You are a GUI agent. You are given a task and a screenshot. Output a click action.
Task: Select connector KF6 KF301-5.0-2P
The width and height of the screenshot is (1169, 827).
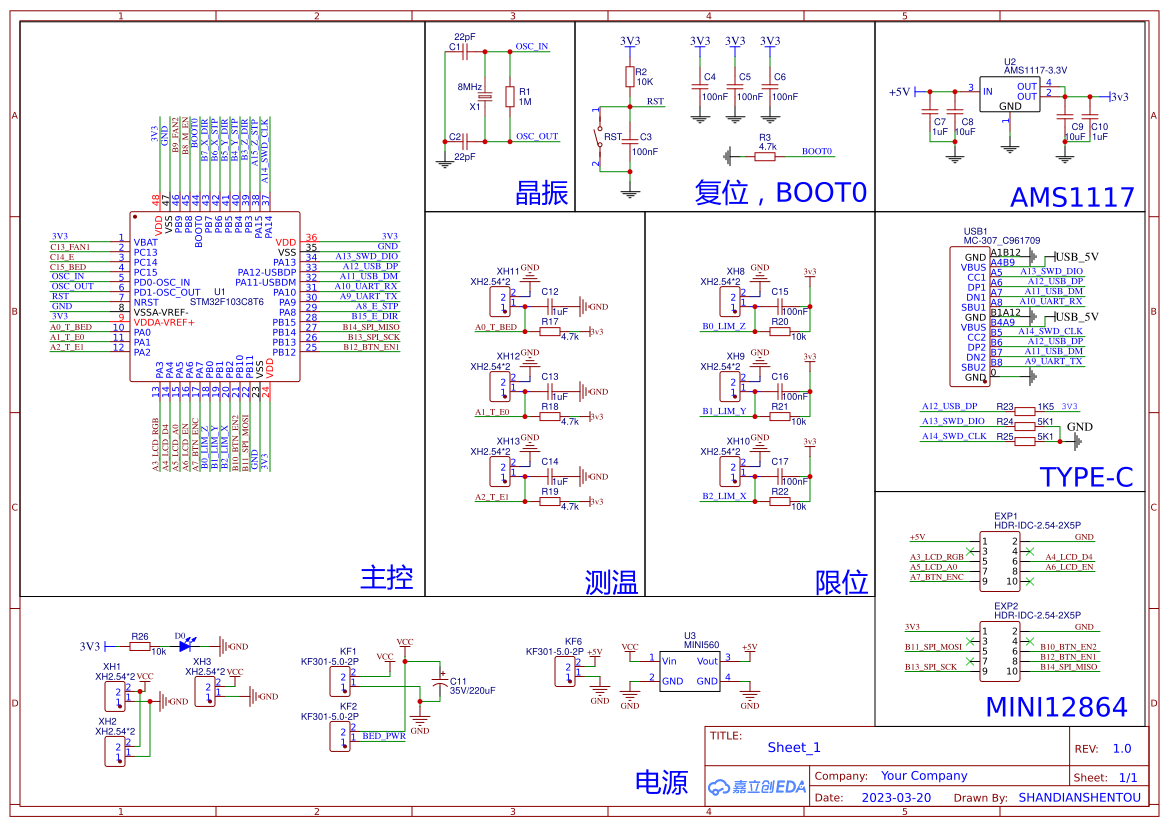coord(566,670)
